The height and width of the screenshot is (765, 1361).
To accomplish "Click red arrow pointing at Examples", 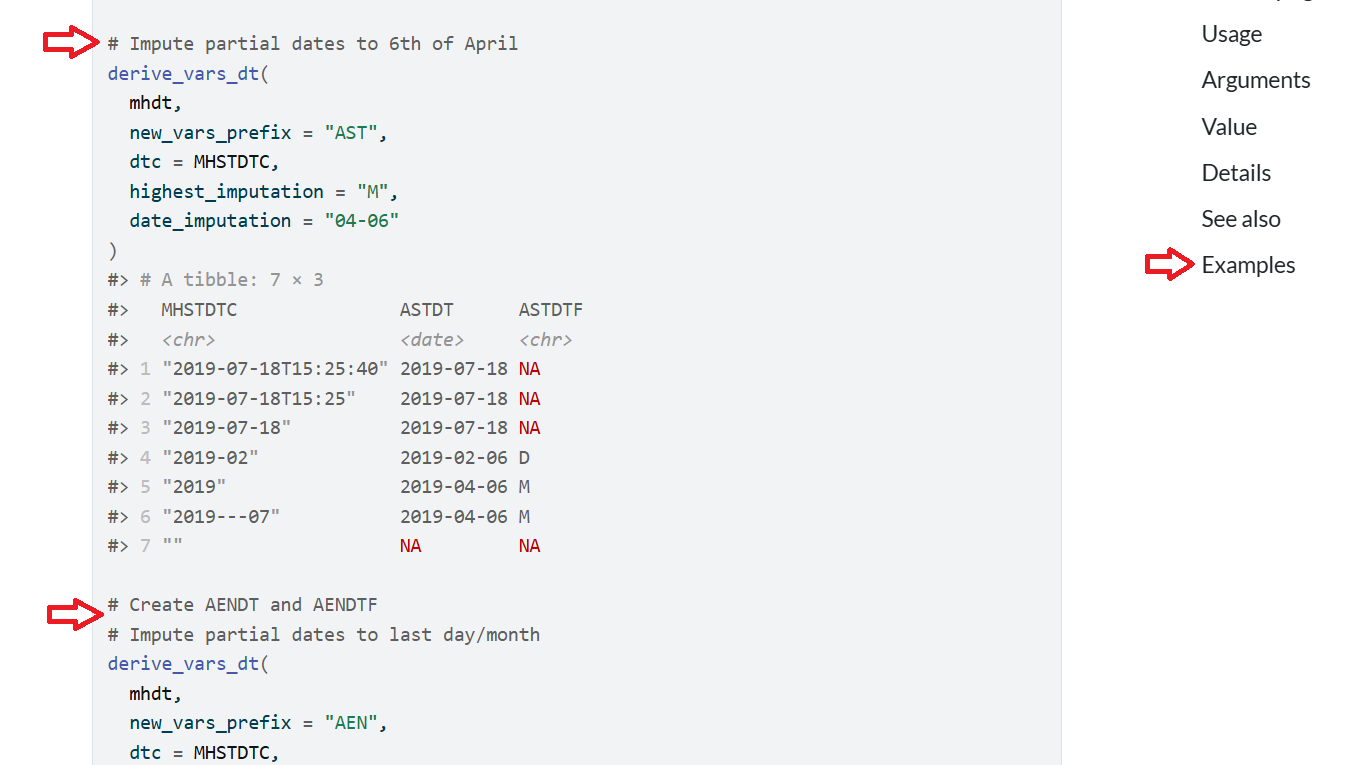I will click(1169, 264).
